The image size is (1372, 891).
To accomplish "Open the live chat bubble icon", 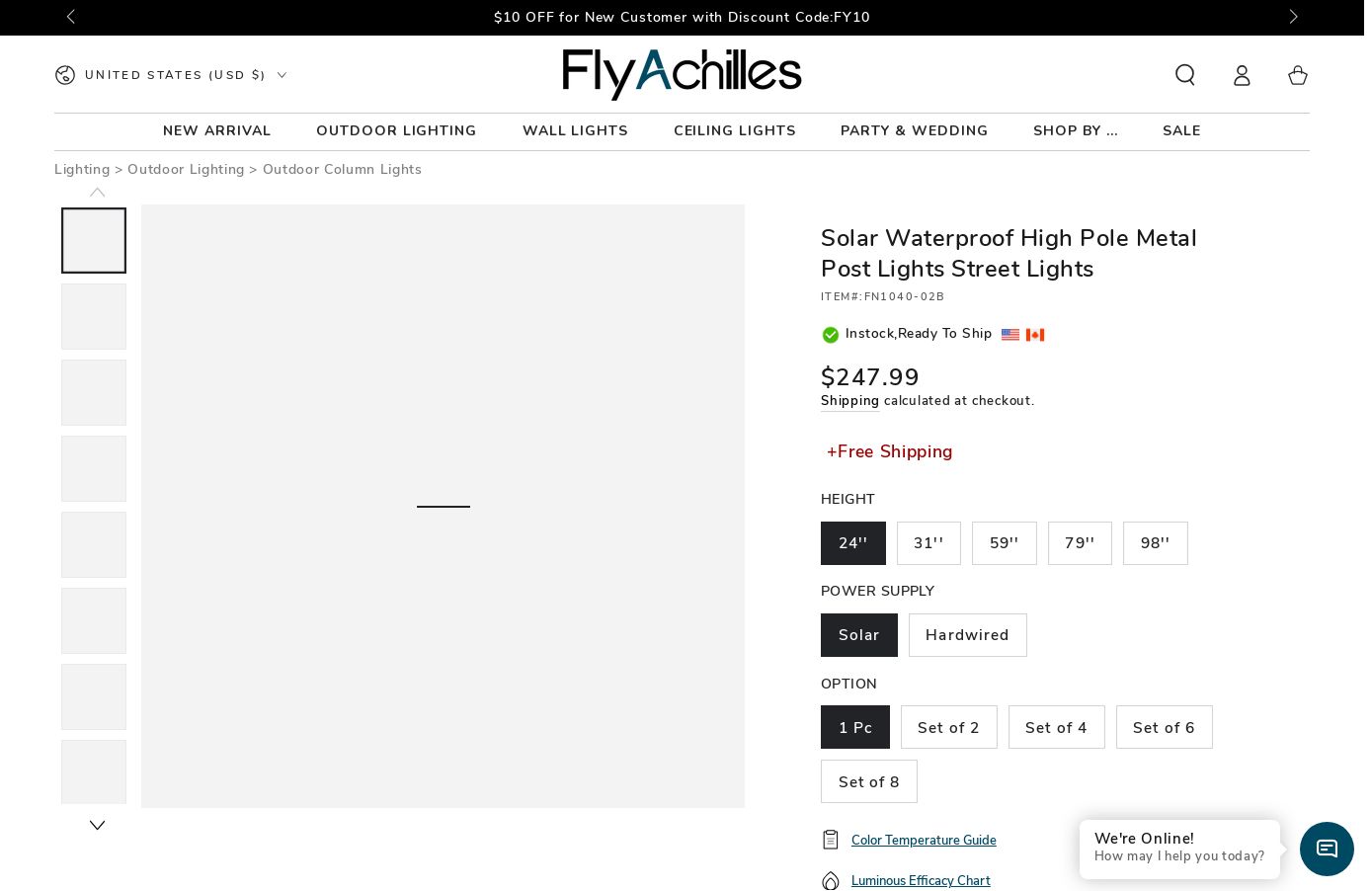I will [1327, 849].
